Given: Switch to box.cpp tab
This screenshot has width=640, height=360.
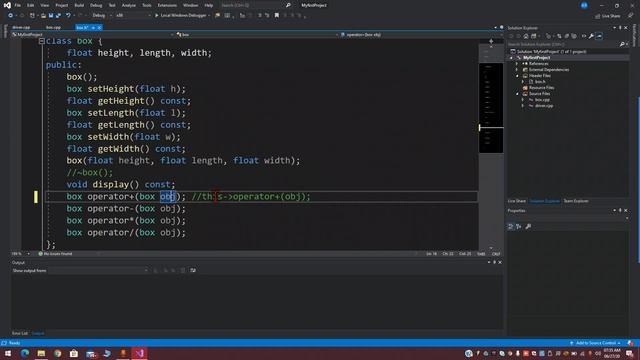Looking at the screenshot, I should (x=53, y=27).
